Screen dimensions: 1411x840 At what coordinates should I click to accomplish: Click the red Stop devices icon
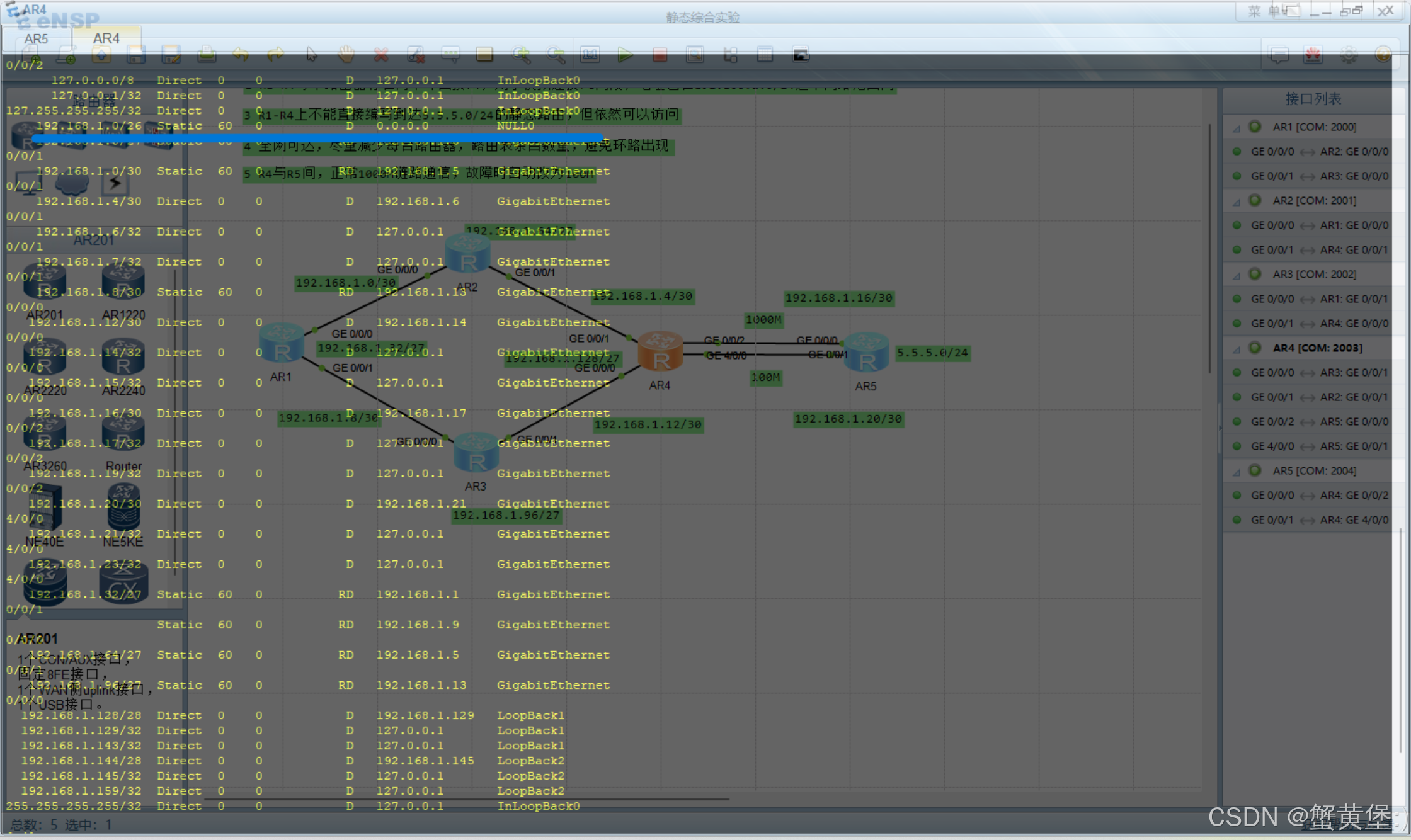click(660, 55)
